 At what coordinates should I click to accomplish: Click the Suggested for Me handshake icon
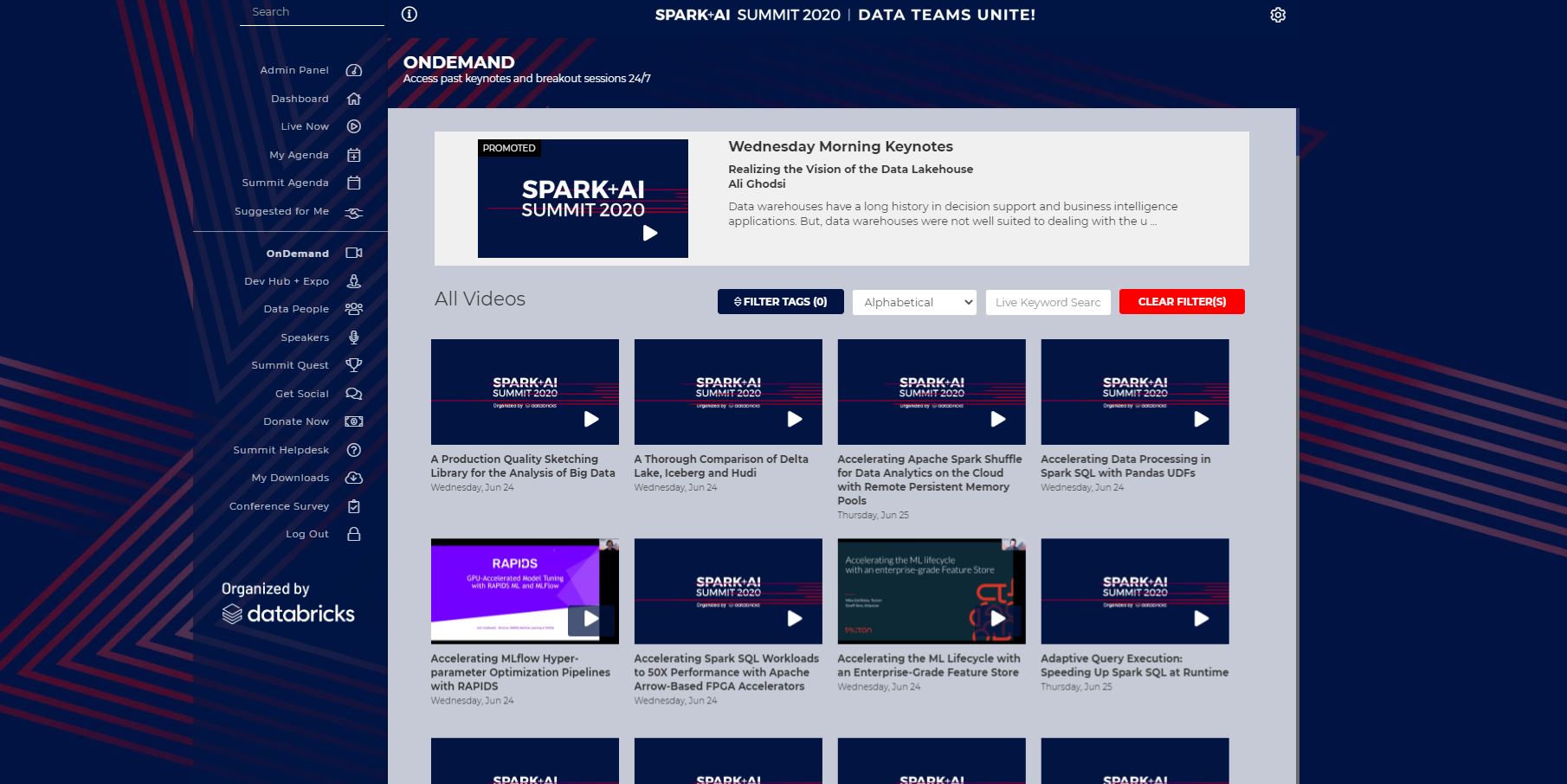coord(353,212)
